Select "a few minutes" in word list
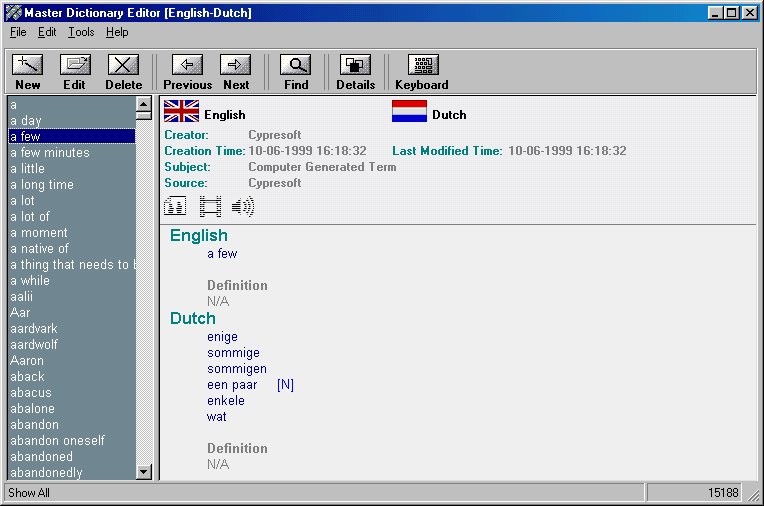Image resolution: width=764 pixels, height=506 pixels. pos(50,153)
